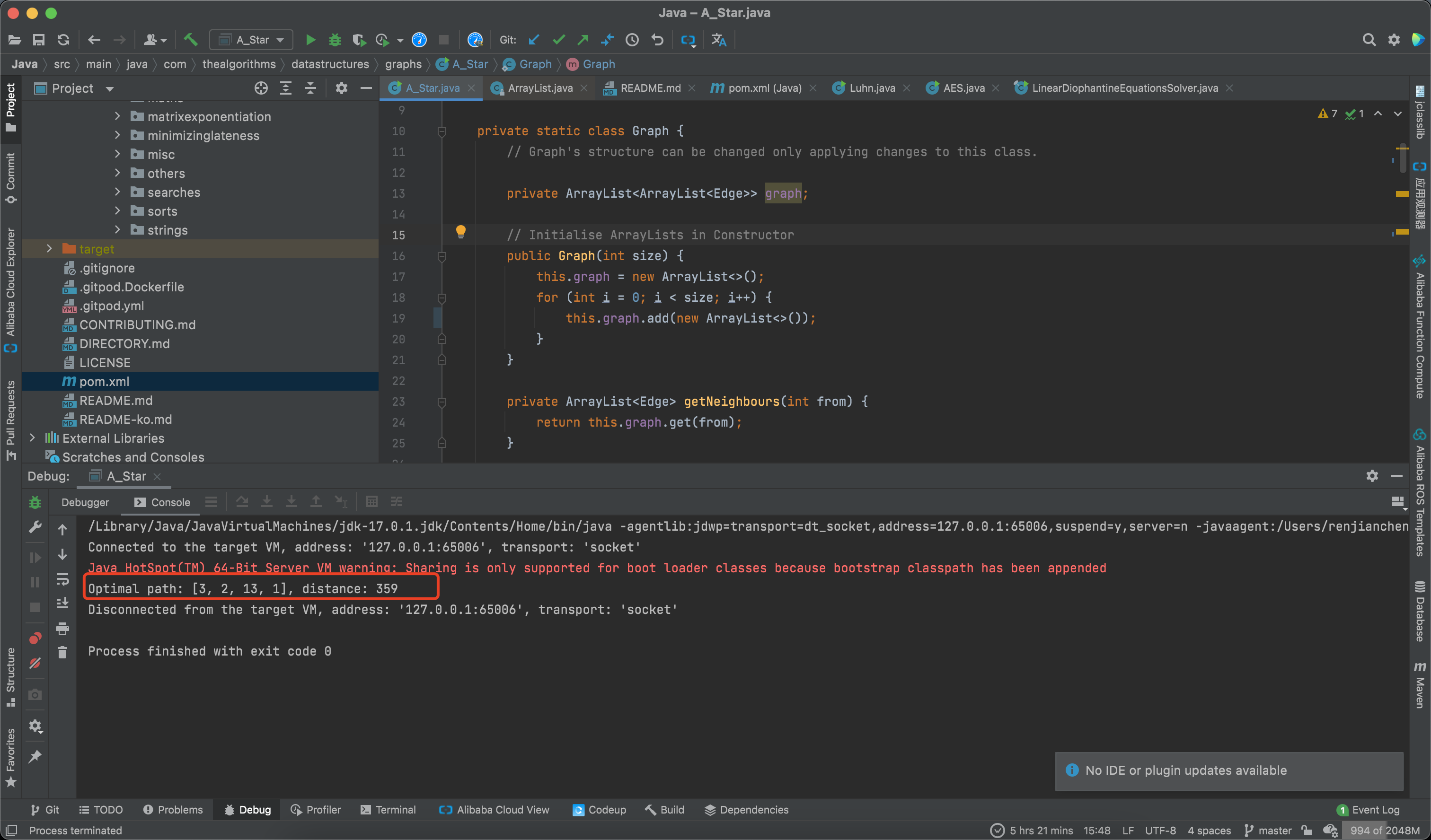
Task: Expand External Libraries node
Action: [x=32, y=437]
